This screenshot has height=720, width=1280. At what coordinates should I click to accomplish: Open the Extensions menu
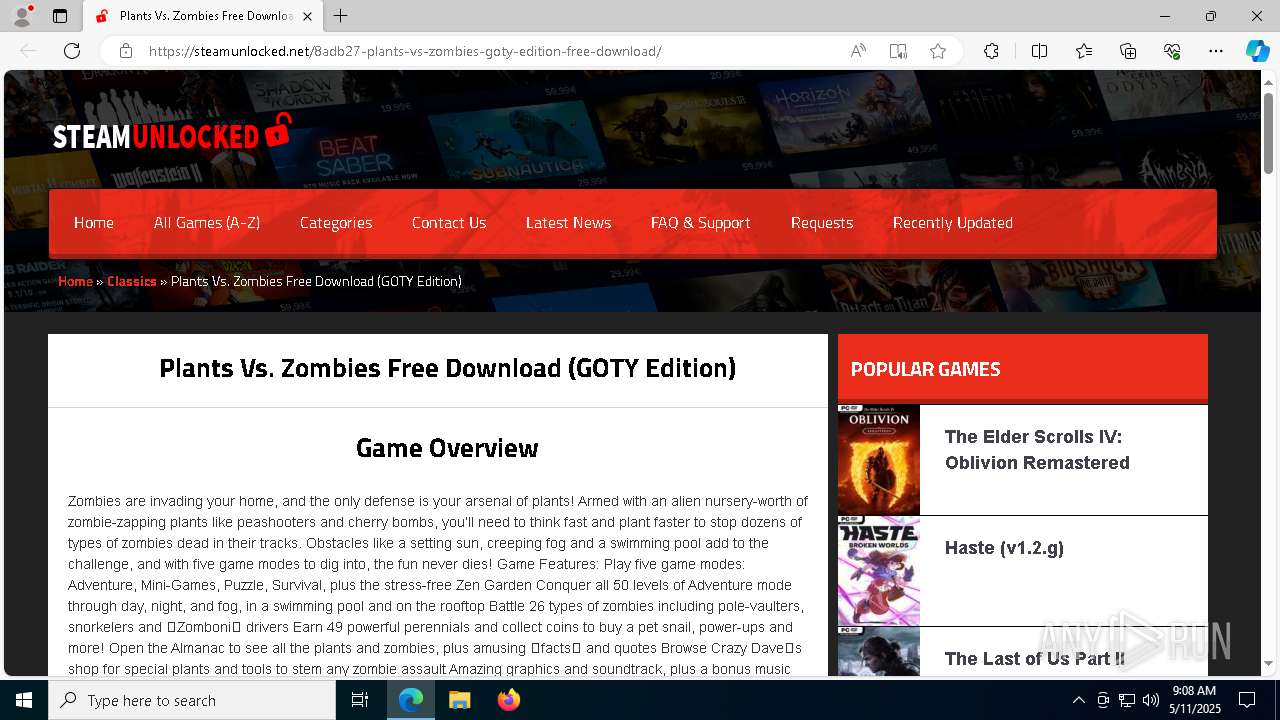tap(991, 51)
